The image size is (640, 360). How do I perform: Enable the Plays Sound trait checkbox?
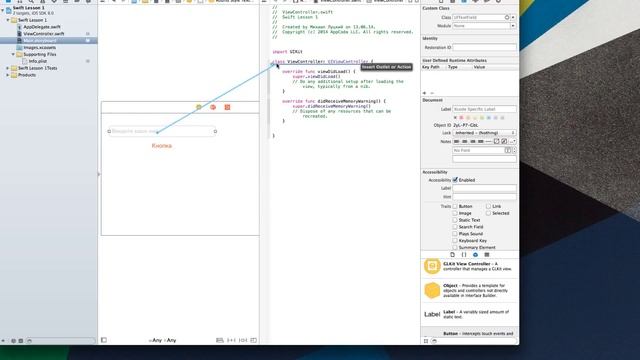coord(455,234)
